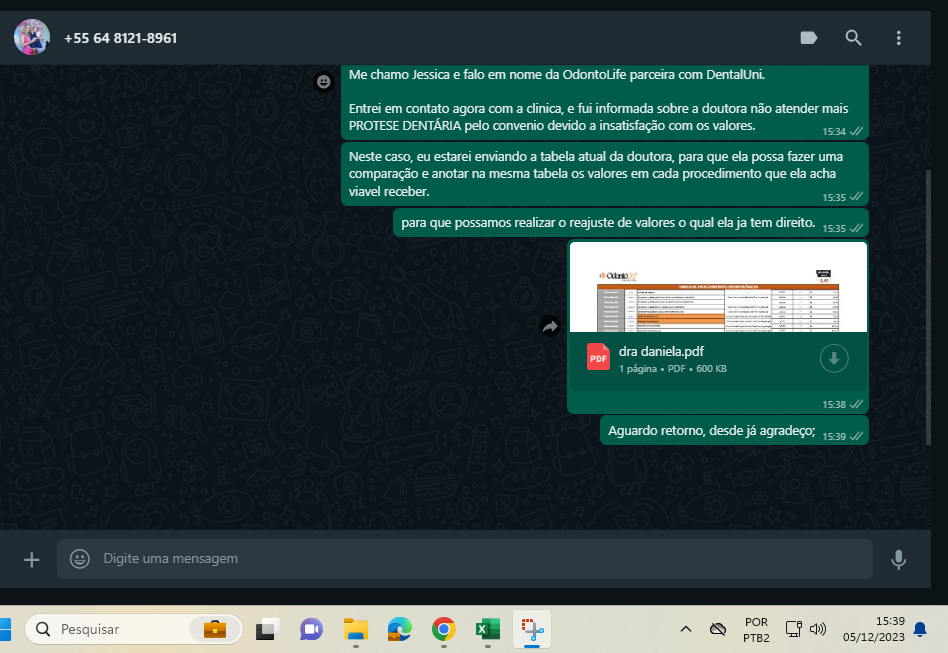Open the attach menu plus icon

pos(31,559)
